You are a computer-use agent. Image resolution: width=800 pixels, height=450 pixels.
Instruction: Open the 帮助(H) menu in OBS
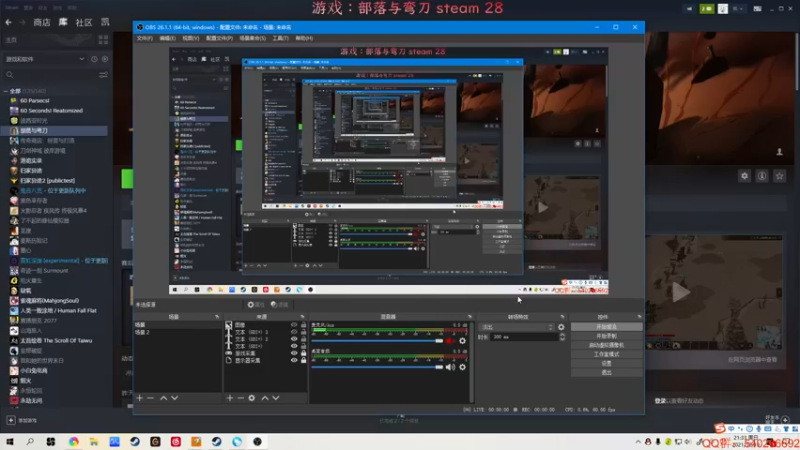click(x=304, y=38)
